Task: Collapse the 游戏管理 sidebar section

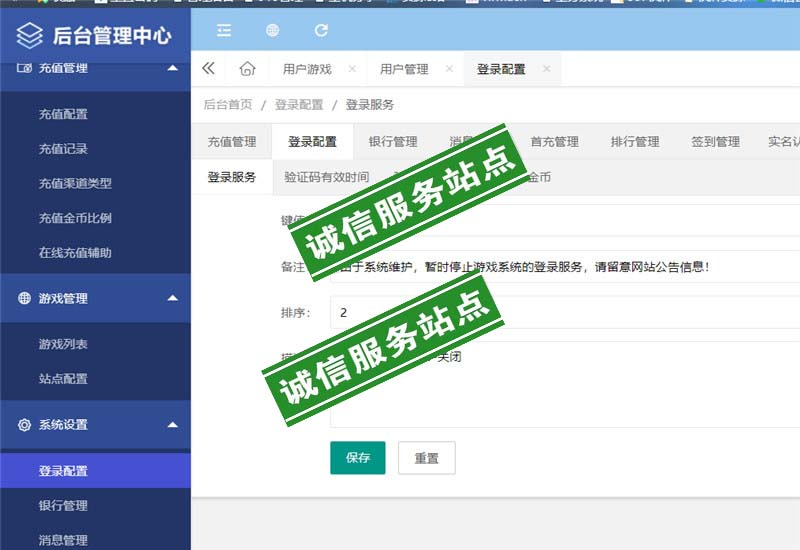Action: 173,298
